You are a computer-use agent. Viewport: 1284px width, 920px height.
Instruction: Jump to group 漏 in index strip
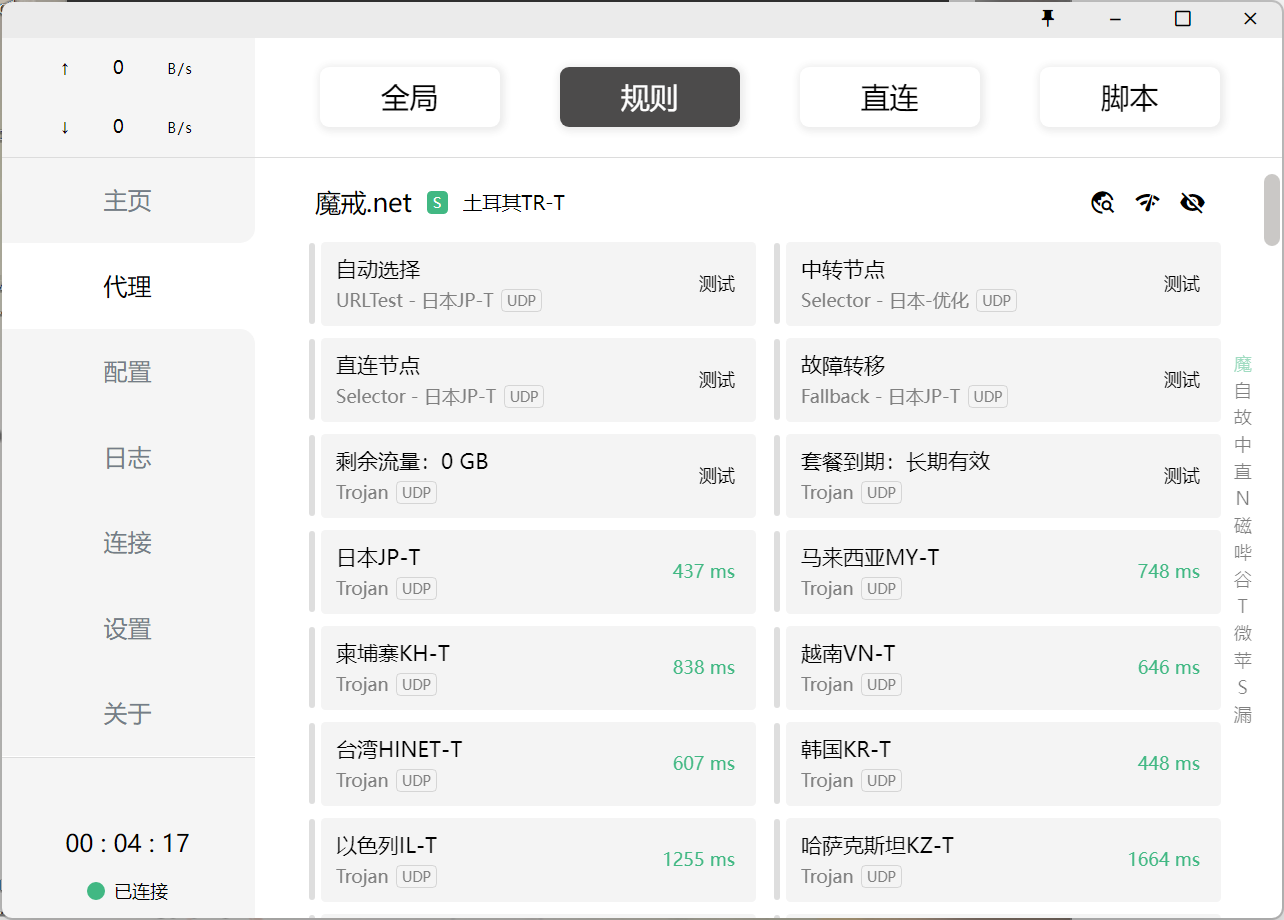[x=1243, y=715]
